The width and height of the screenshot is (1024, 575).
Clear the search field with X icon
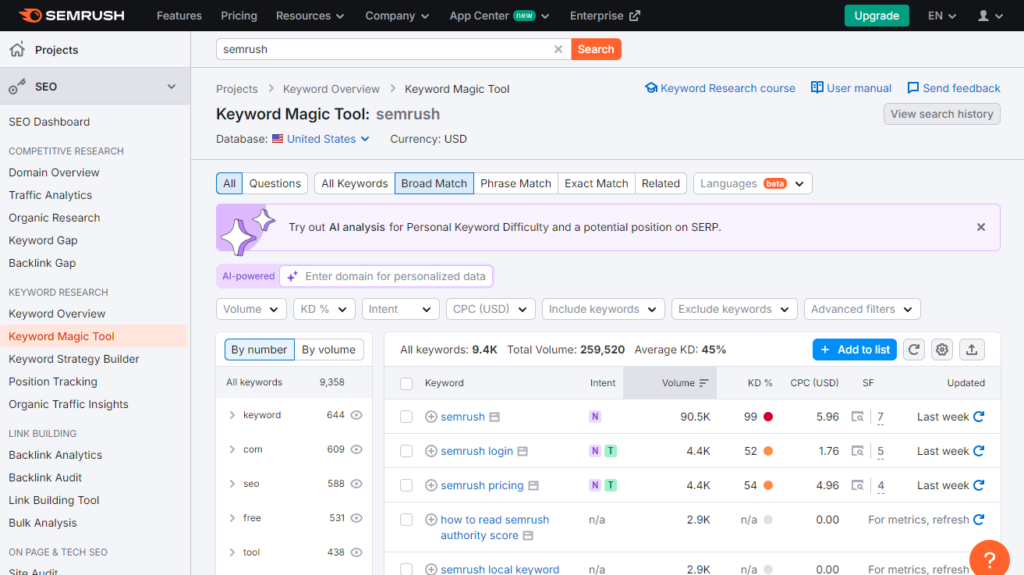pyautogui.click(x=558, y=49)
